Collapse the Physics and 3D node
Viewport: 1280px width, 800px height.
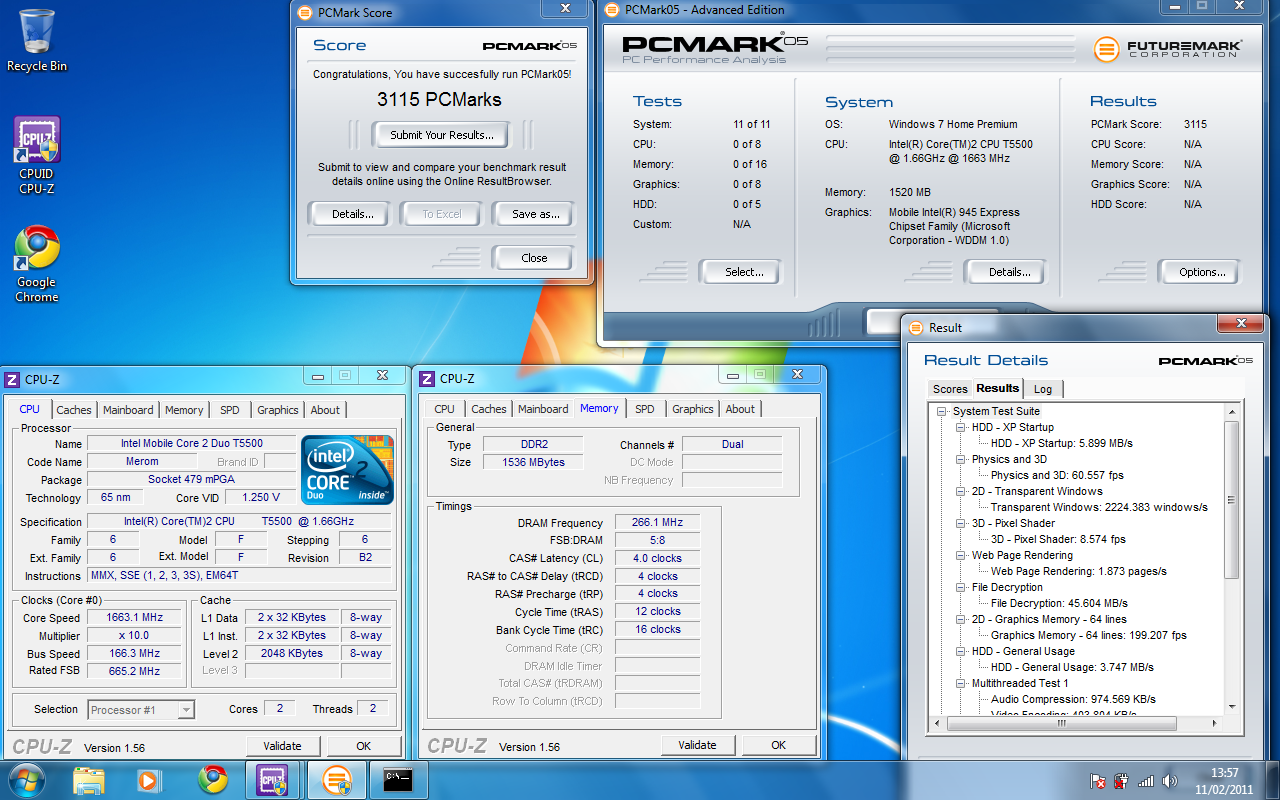961,459
